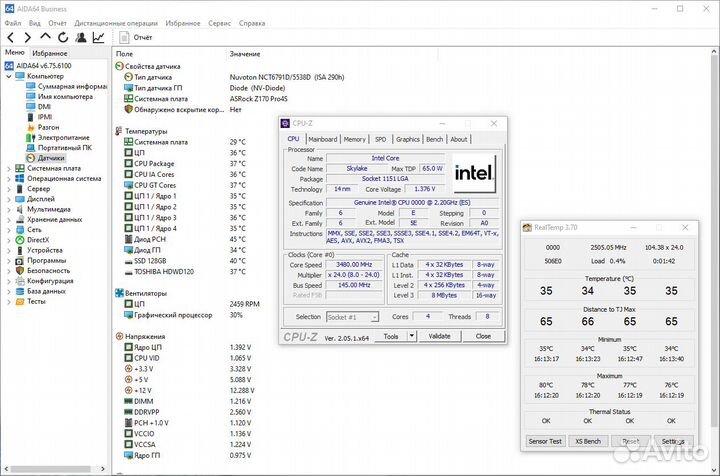This screenshot has height=476, width=720.
Task: Click the Свойства датчика section icon
Action: (119, 67)
